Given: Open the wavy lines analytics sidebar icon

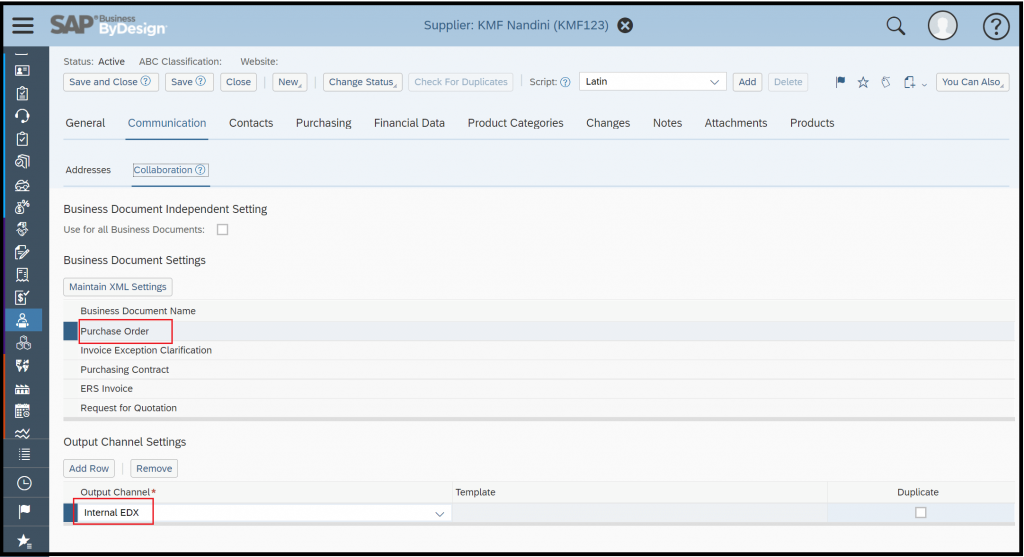Looking at the screenshot, I should 22,434.
